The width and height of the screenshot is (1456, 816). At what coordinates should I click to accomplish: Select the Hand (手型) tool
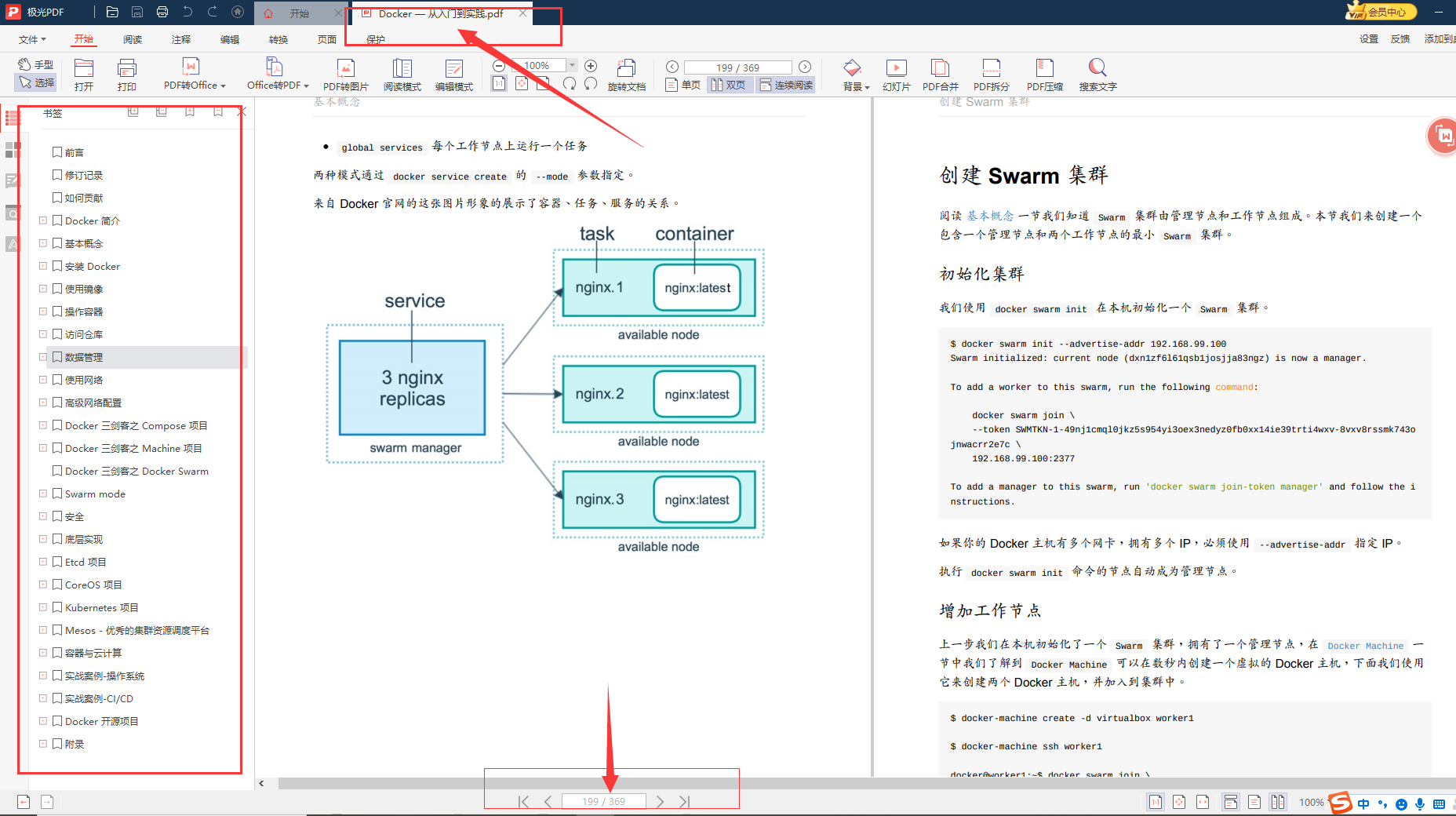click(36, 64)
